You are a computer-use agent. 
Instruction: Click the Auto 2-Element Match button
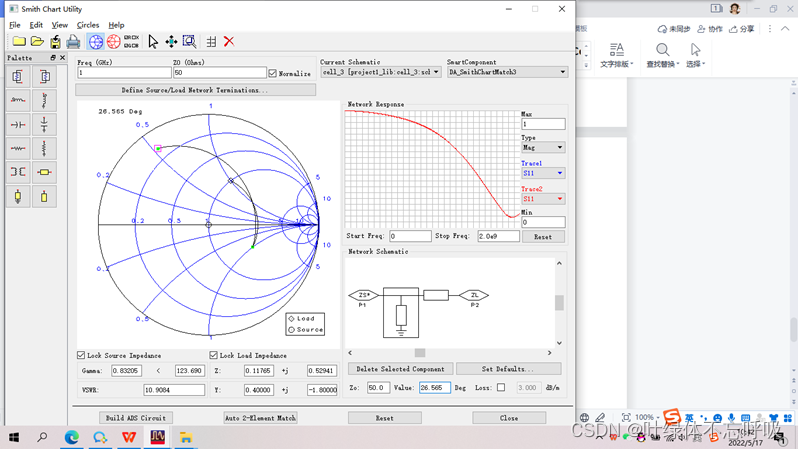point(261,418)
